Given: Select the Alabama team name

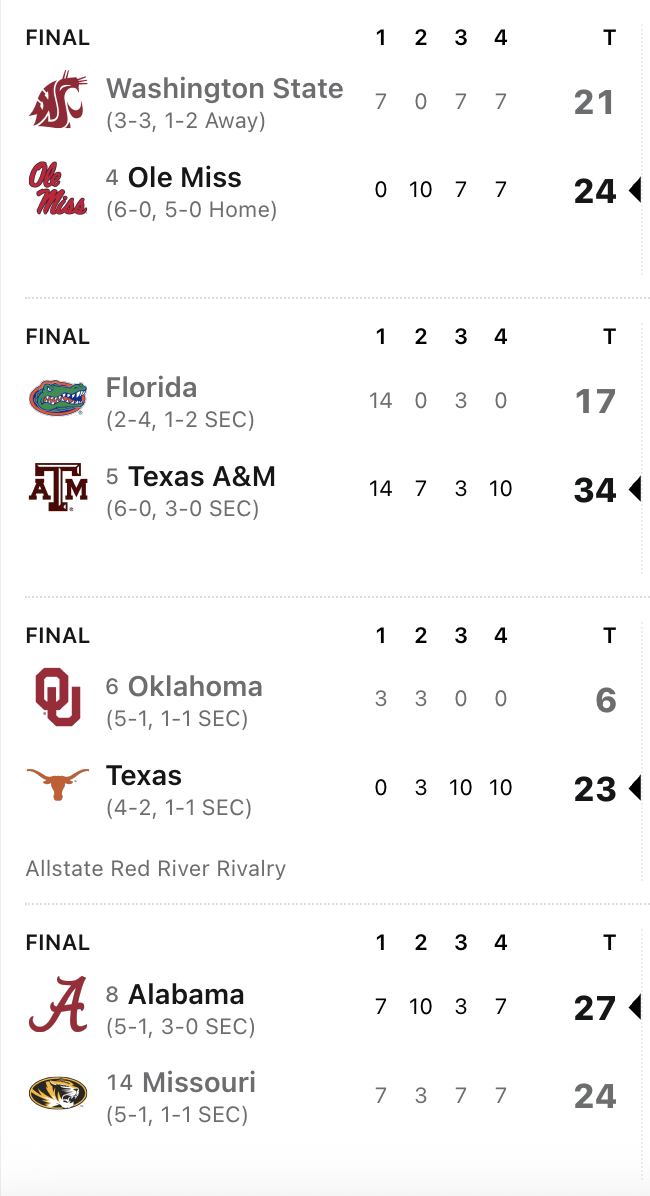Looking at the screenshot, I should 186,994.
